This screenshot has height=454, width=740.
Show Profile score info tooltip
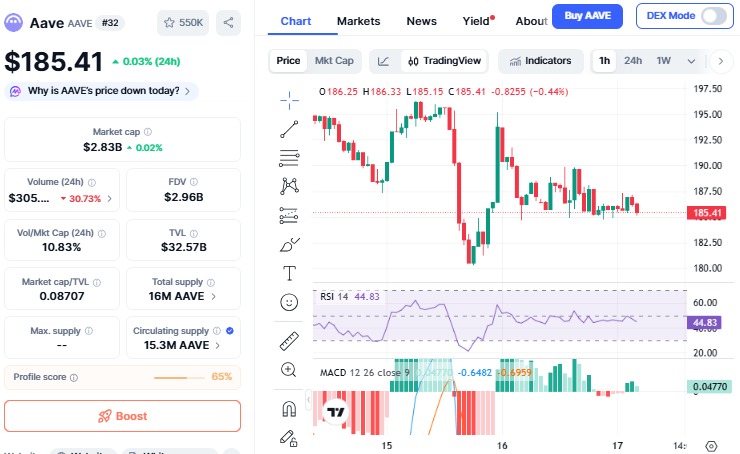point(74,378)
